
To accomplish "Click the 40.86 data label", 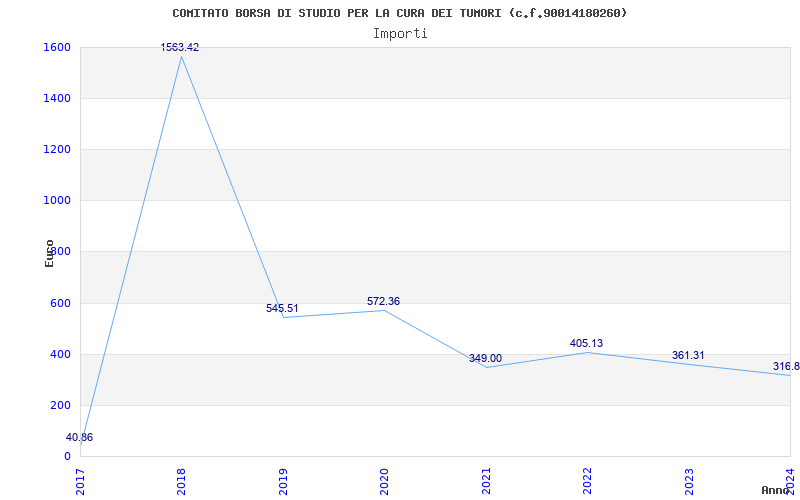I will pos(79,437).
